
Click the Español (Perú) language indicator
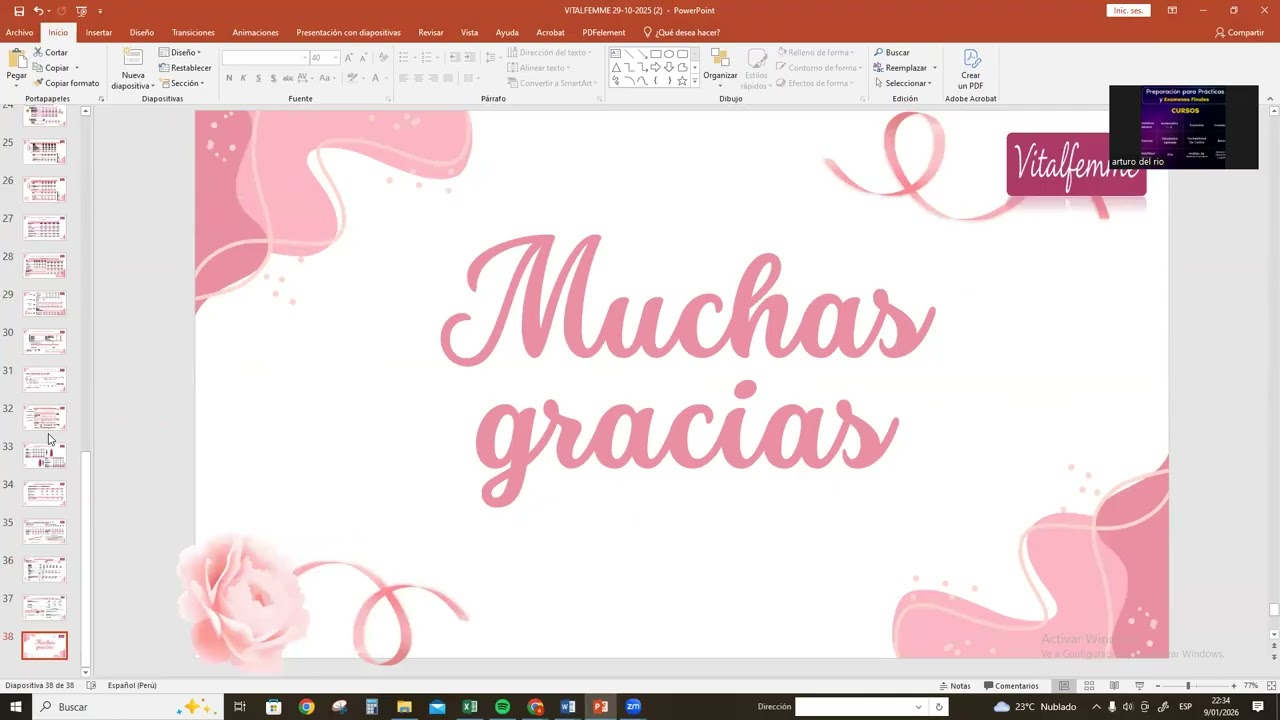(133, 686)
